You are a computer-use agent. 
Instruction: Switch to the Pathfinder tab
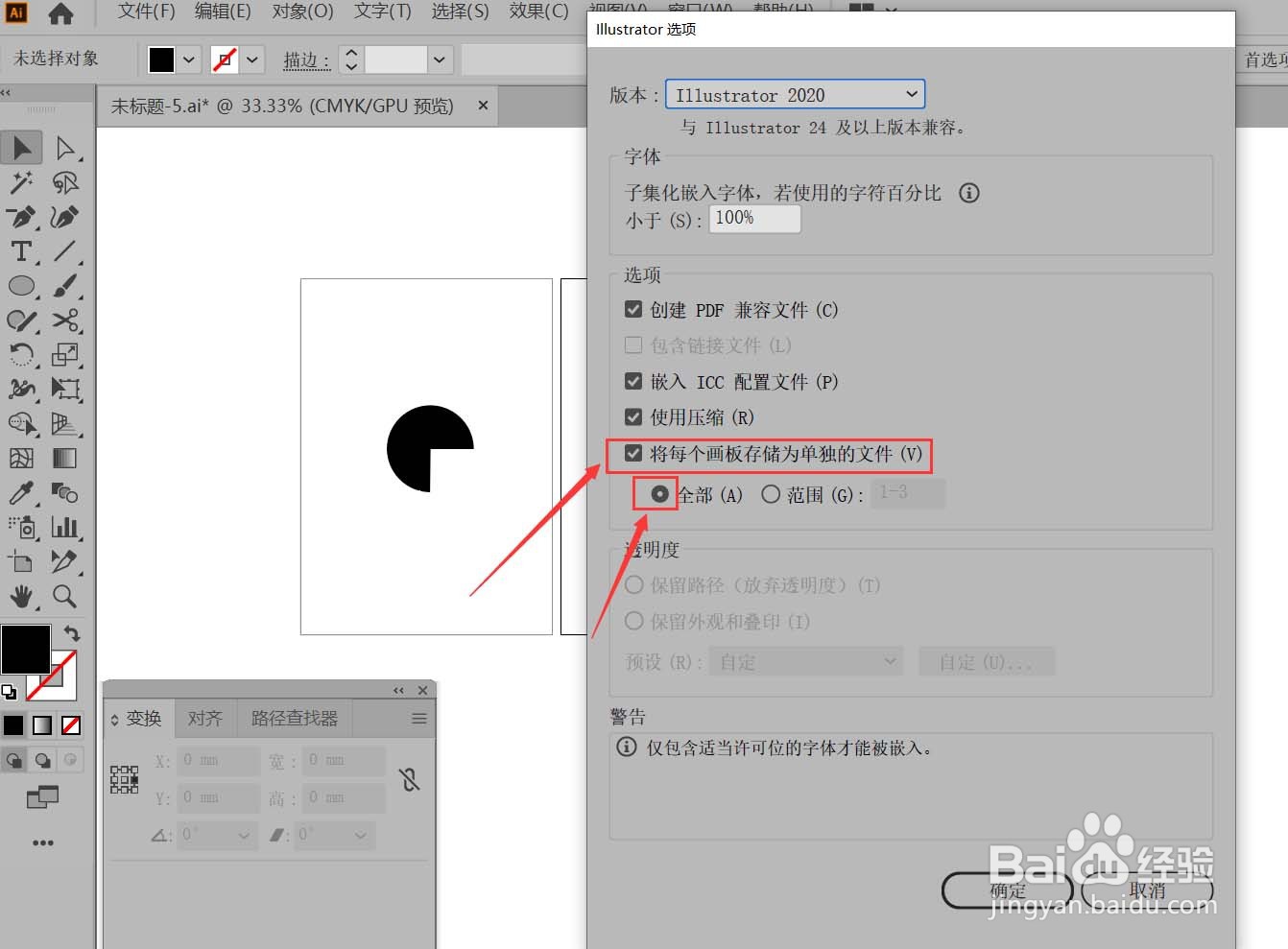295,718
